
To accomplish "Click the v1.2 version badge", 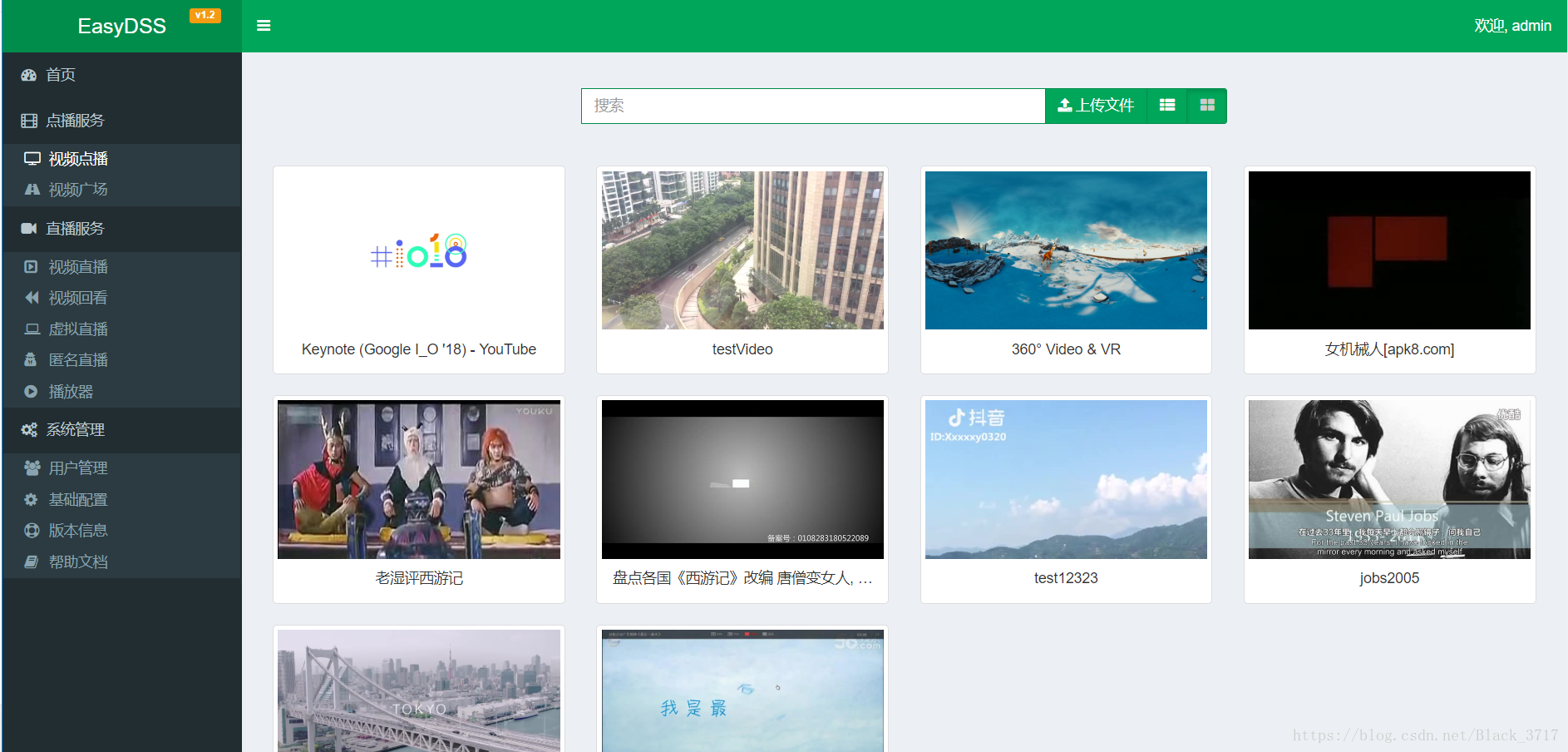I will click(205, 15).
